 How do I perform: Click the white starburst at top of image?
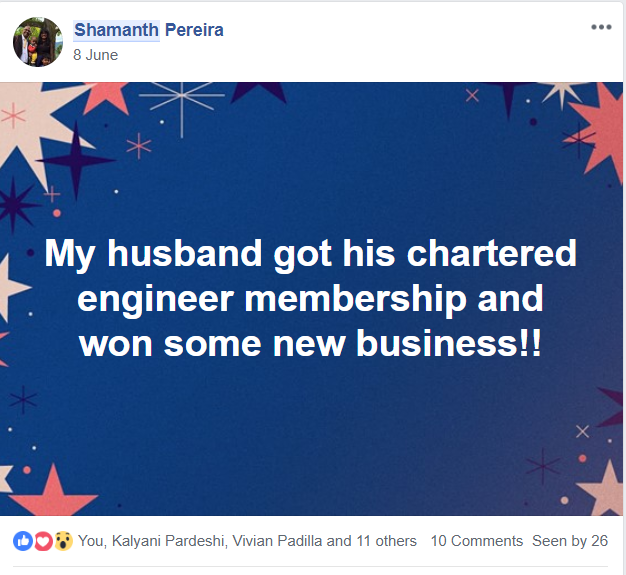coord(181,100)
